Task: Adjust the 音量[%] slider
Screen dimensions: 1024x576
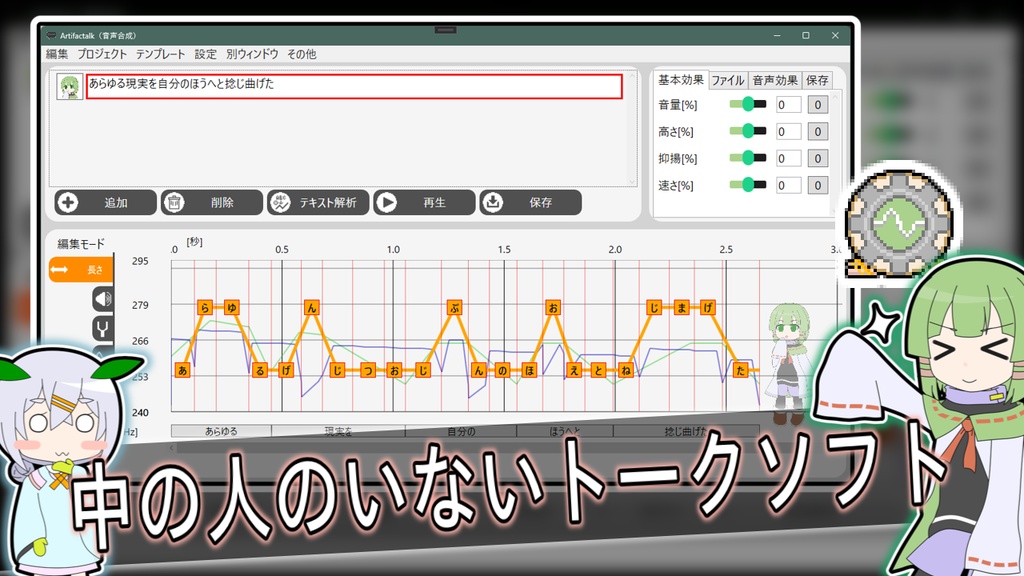Action: point(748,104)
